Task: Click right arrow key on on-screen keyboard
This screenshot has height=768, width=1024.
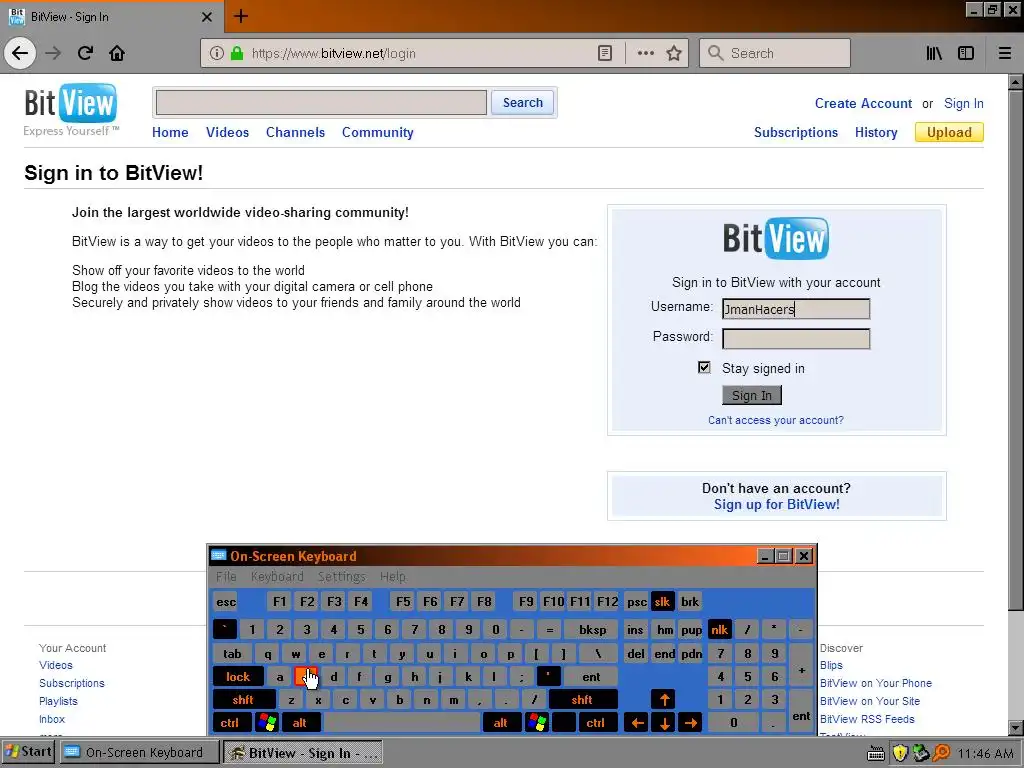Action: (691, 723)
